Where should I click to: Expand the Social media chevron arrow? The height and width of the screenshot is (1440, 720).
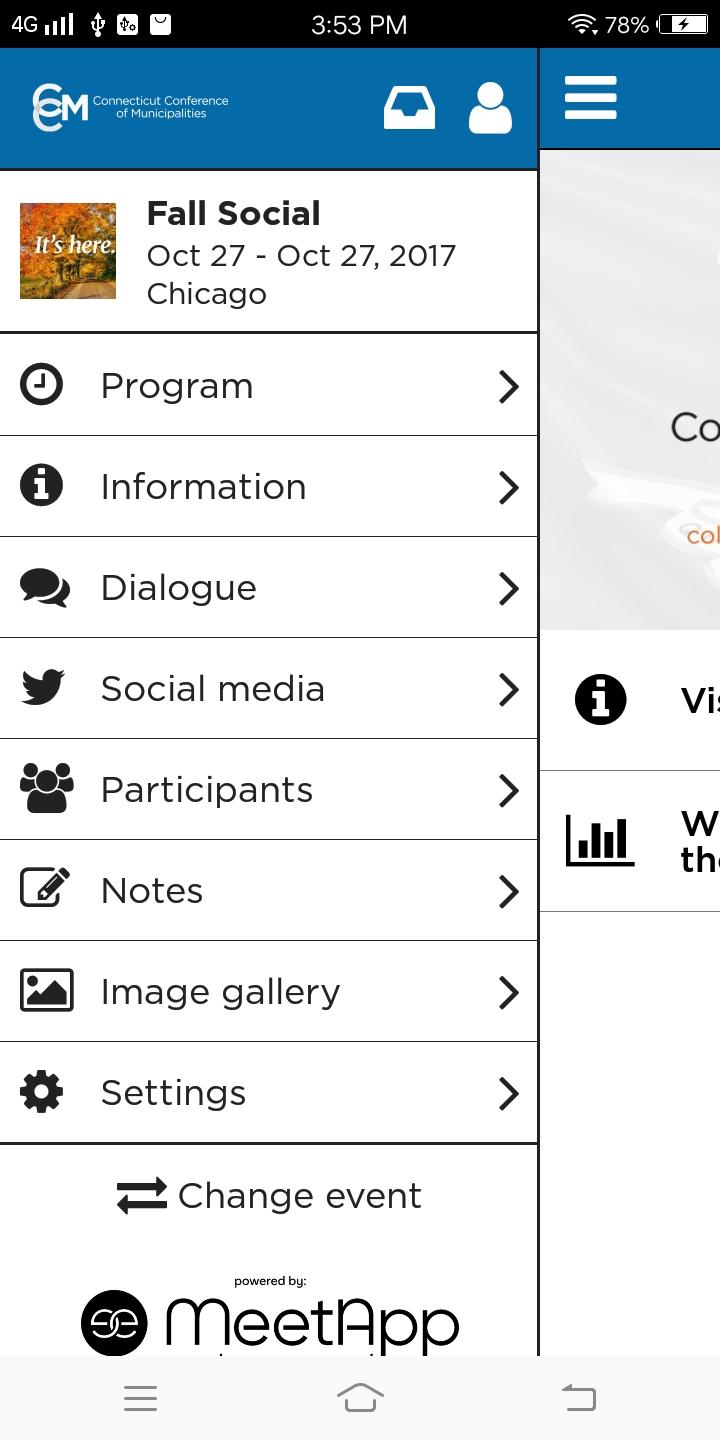click(x=509, y=689)
